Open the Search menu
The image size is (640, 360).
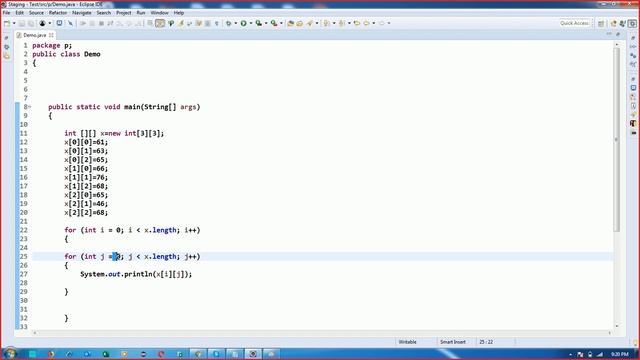tap(104, 13)
